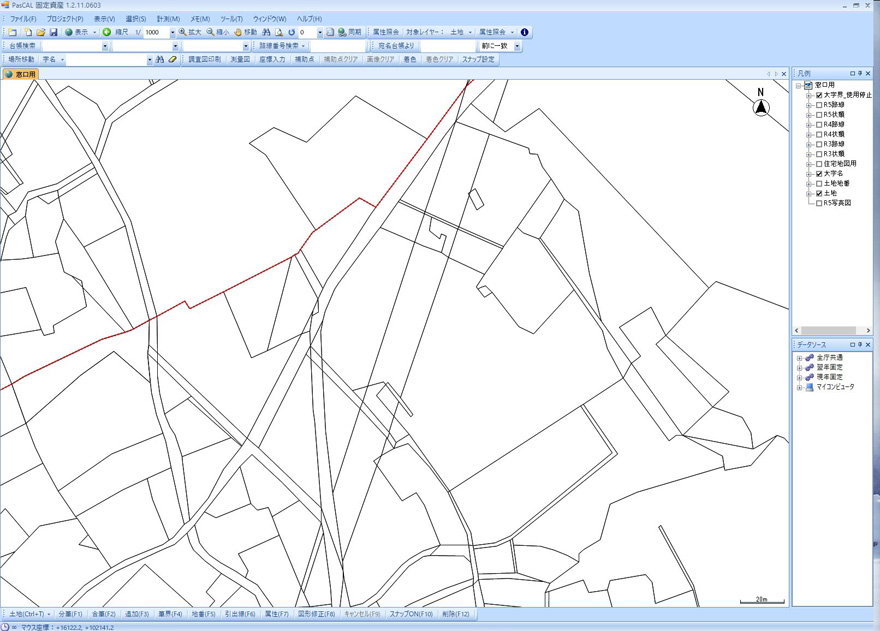The image size is (880, 631).
Task: Select the 移動 pan hand tool
Action: coord(245,33)
